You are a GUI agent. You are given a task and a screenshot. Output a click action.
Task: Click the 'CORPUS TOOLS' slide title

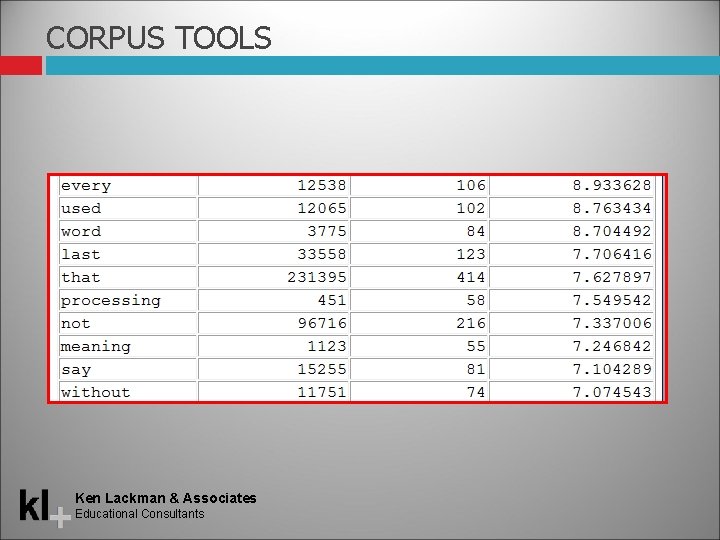pyautogui.click(x=159, y=38)
